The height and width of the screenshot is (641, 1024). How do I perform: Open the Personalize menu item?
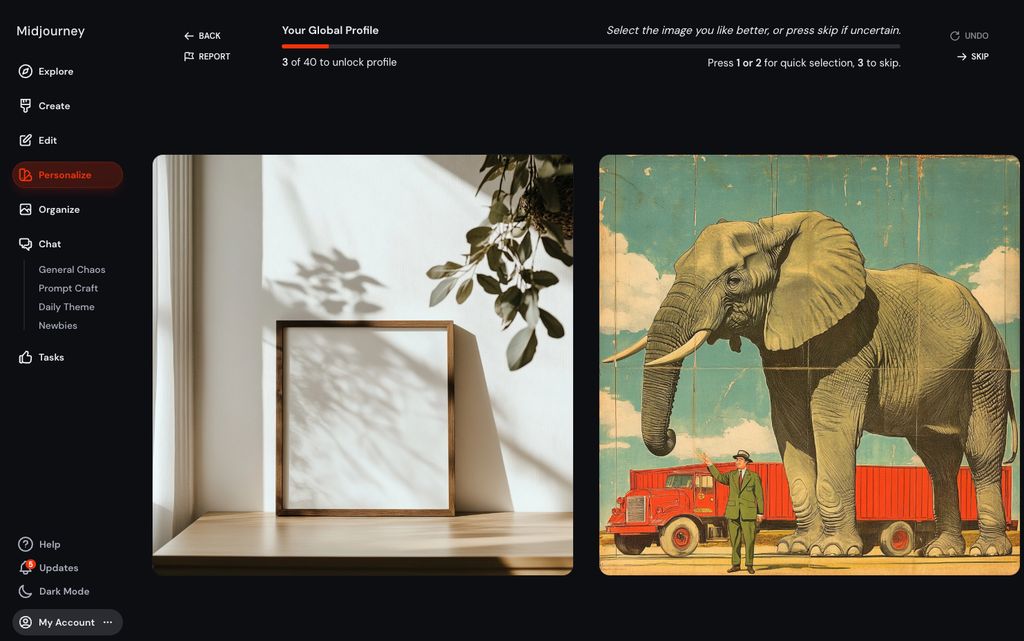pyautogui.click(x=67, y=175)
